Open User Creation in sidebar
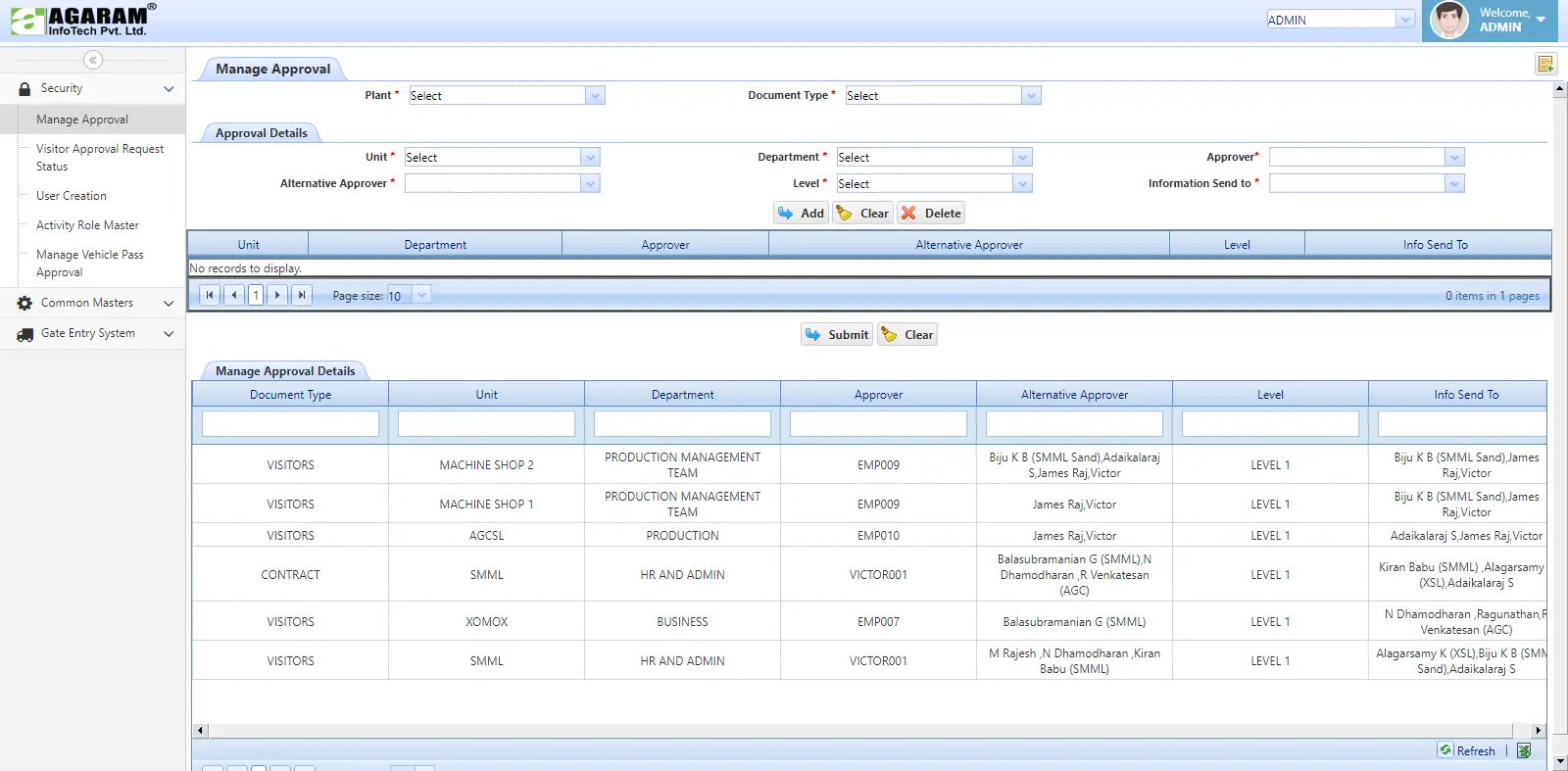Image resolution: width=1568 pixels, height=771 pixels. [x=72, y=196]
